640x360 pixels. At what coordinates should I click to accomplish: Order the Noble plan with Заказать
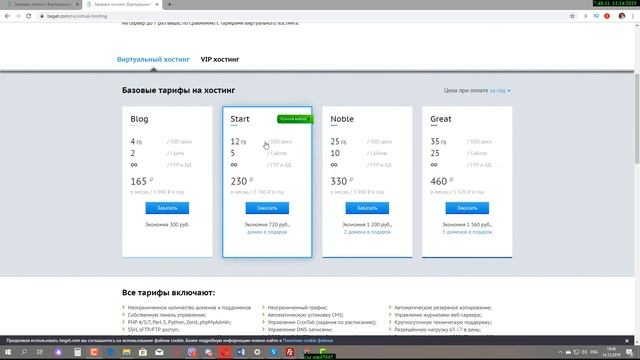(367, 208)
